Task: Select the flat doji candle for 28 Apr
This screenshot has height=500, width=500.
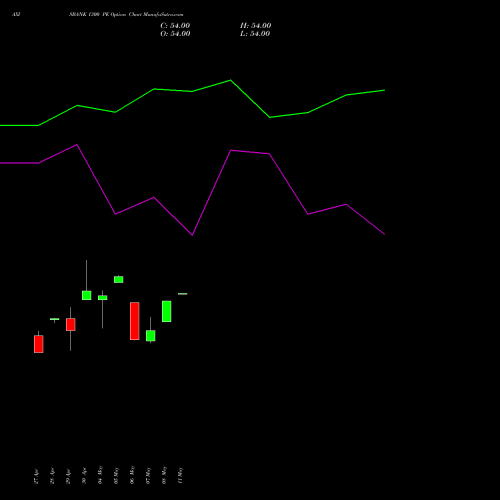Action: pos(55,319)
